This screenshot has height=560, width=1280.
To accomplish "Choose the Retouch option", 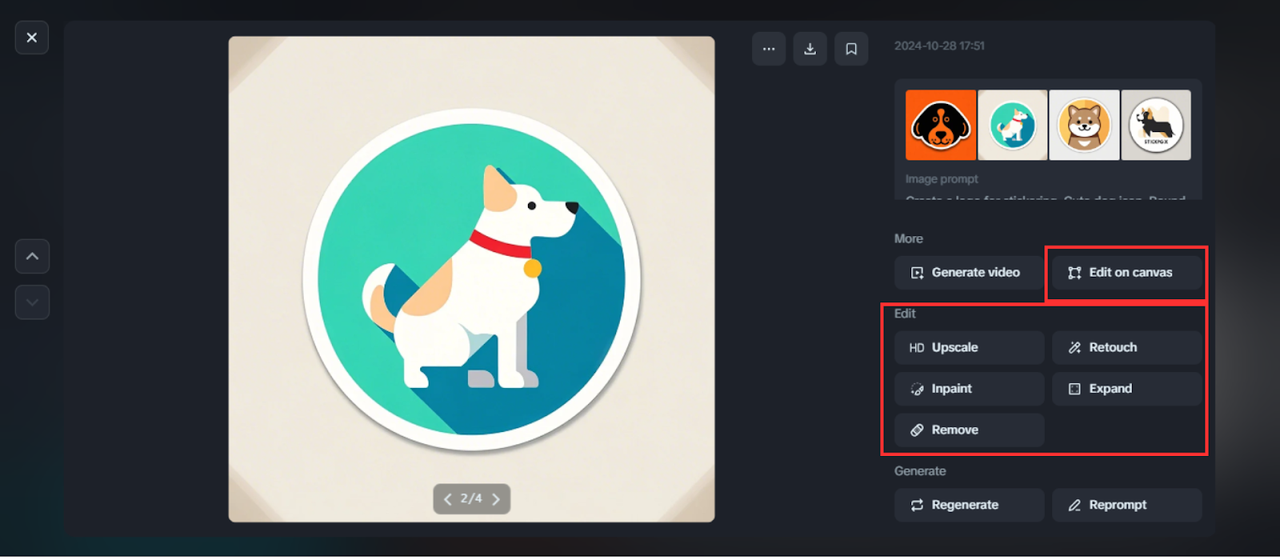I will pyautogui.click(x=1127, y=347).
